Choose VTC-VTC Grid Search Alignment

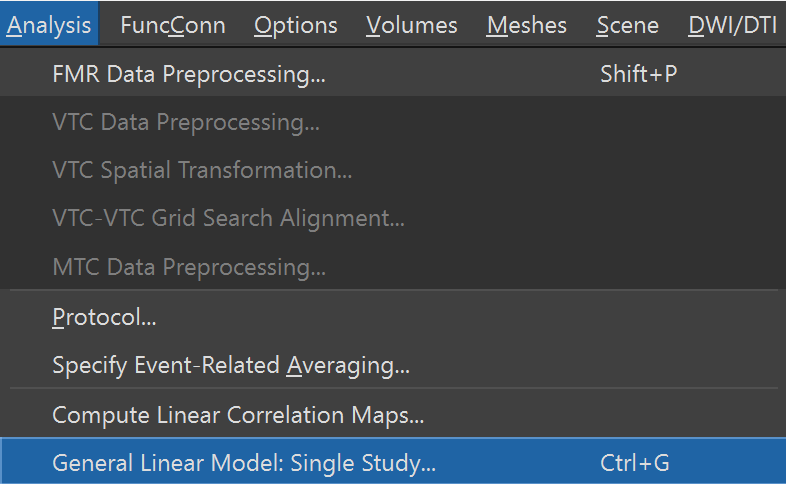[x=393, y=218]
